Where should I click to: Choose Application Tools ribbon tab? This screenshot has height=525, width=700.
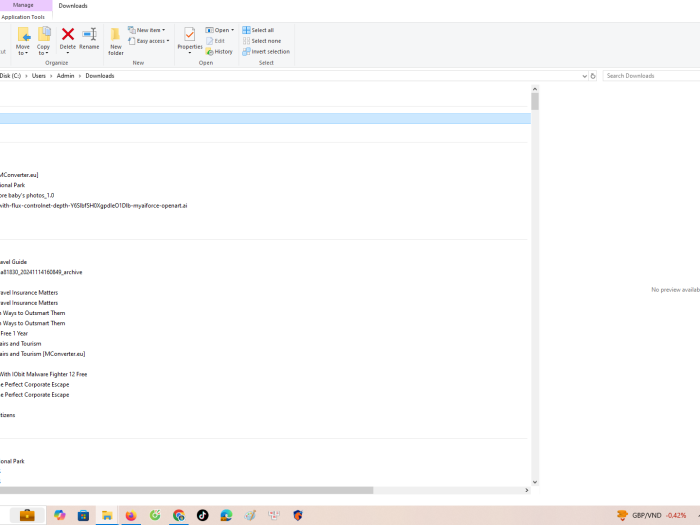23,17
